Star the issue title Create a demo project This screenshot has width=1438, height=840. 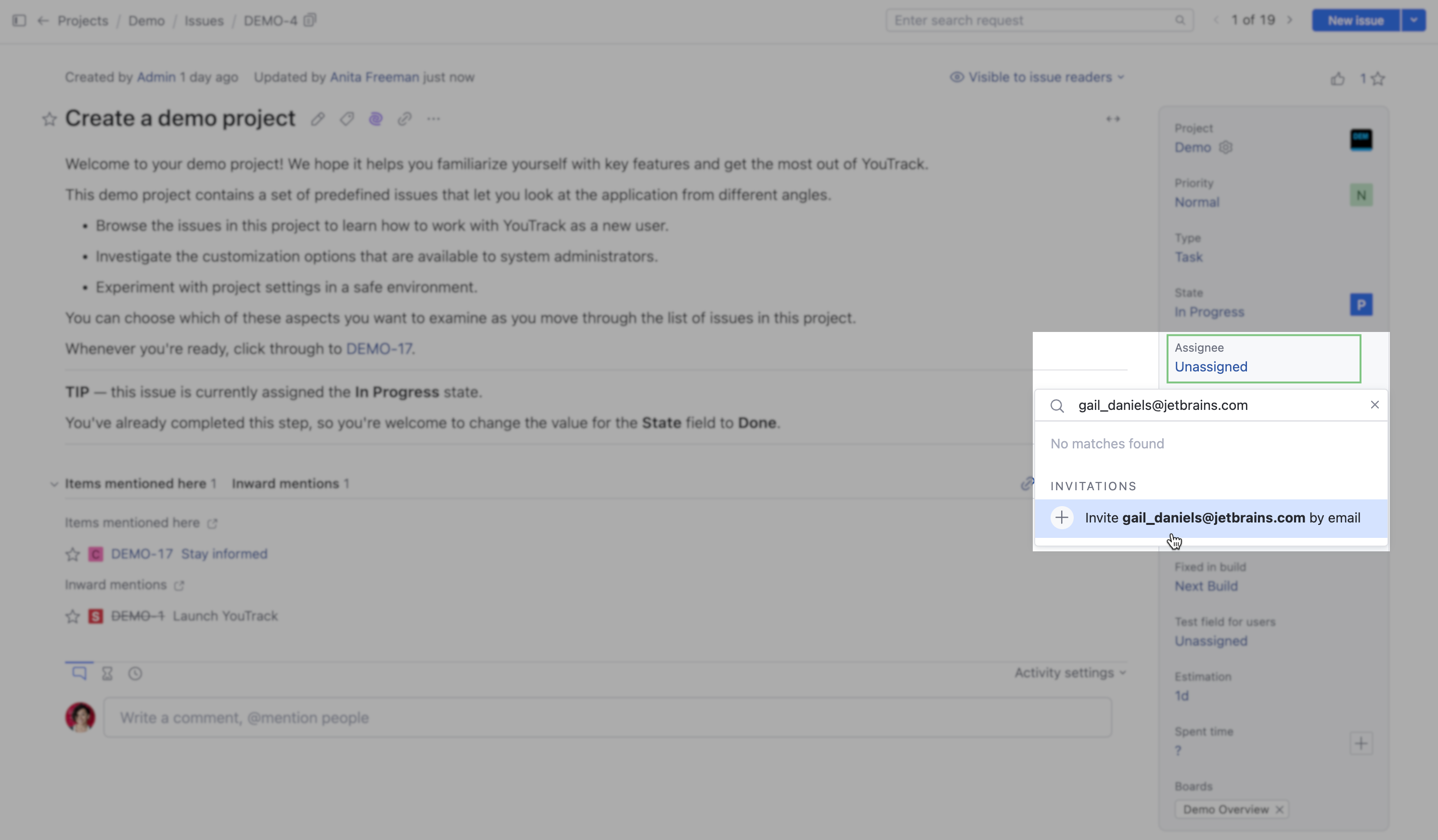(50, 119)
